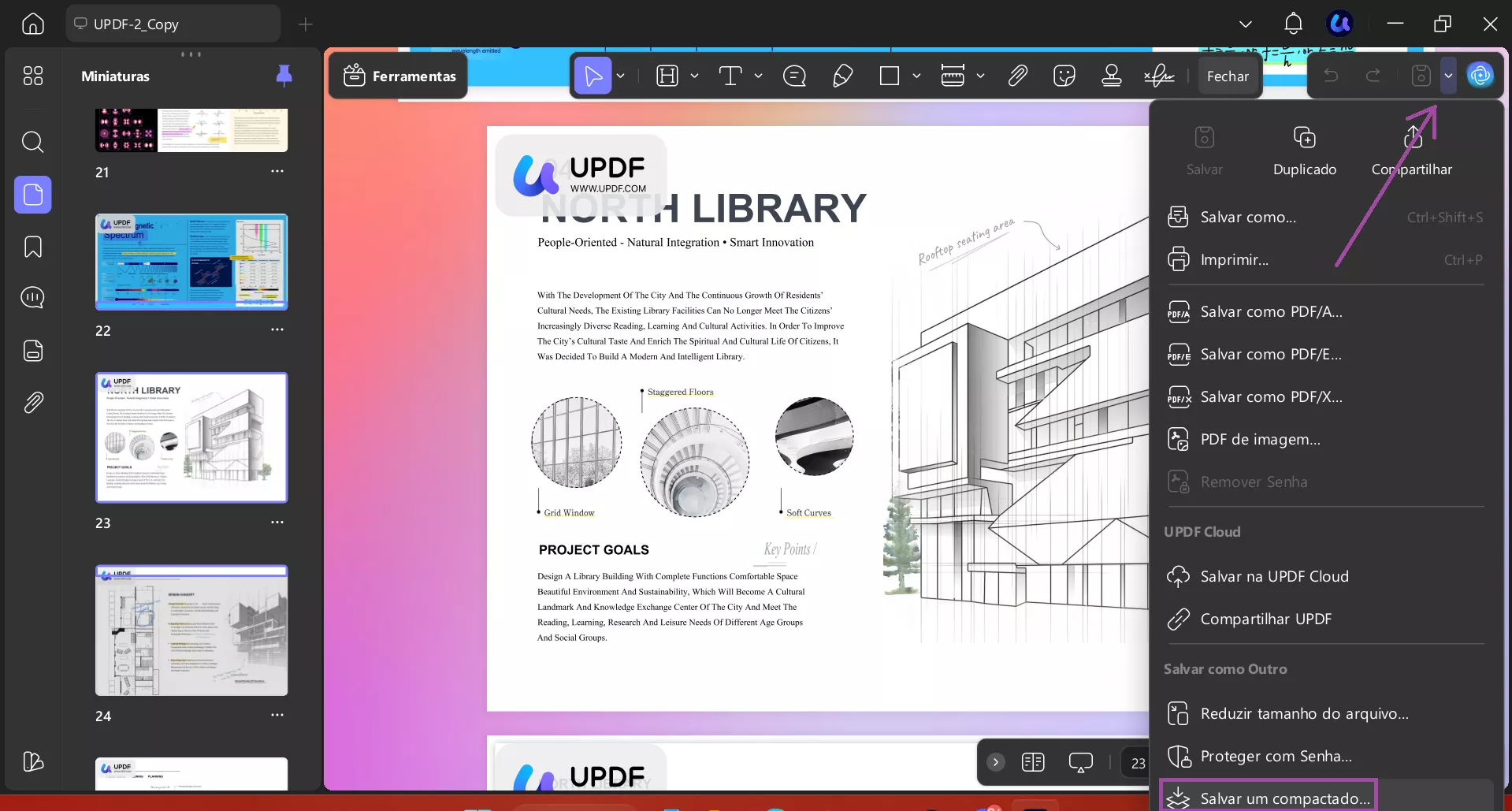
Task: Select the Sticker tool in the toolbar
Action: 1064,76
